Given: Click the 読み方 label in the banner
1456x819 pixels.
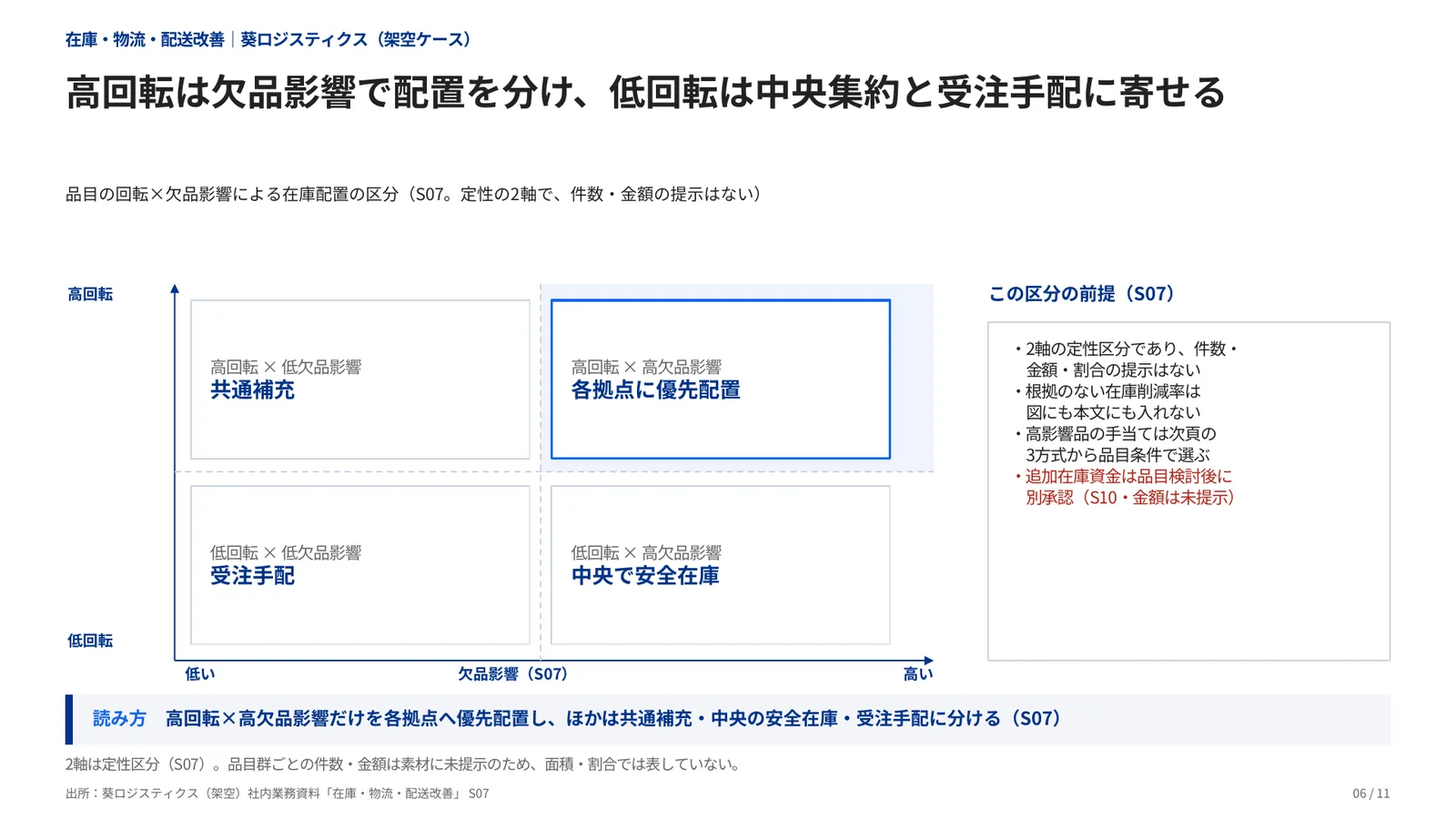Looking at the screenshot, I should 119,719.
